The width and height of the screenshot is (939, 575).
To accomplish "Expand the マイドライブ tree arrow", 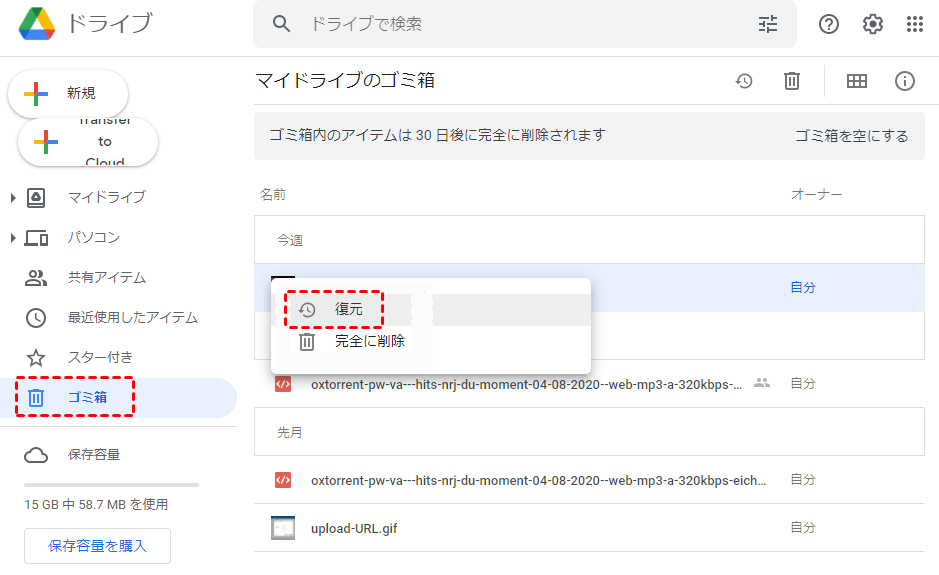I will [13, 197].
